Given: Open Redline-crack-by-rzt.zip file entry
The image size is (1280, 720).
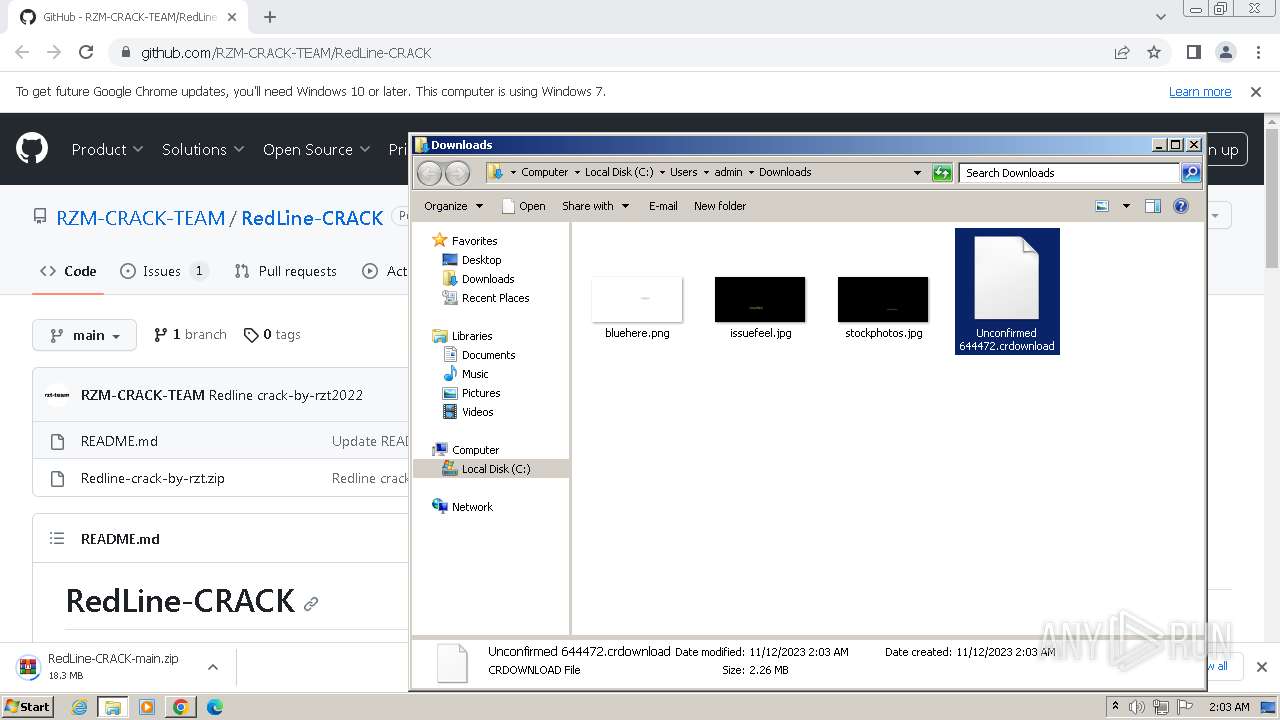Looking at the screenshot, I should pos(152,478).
